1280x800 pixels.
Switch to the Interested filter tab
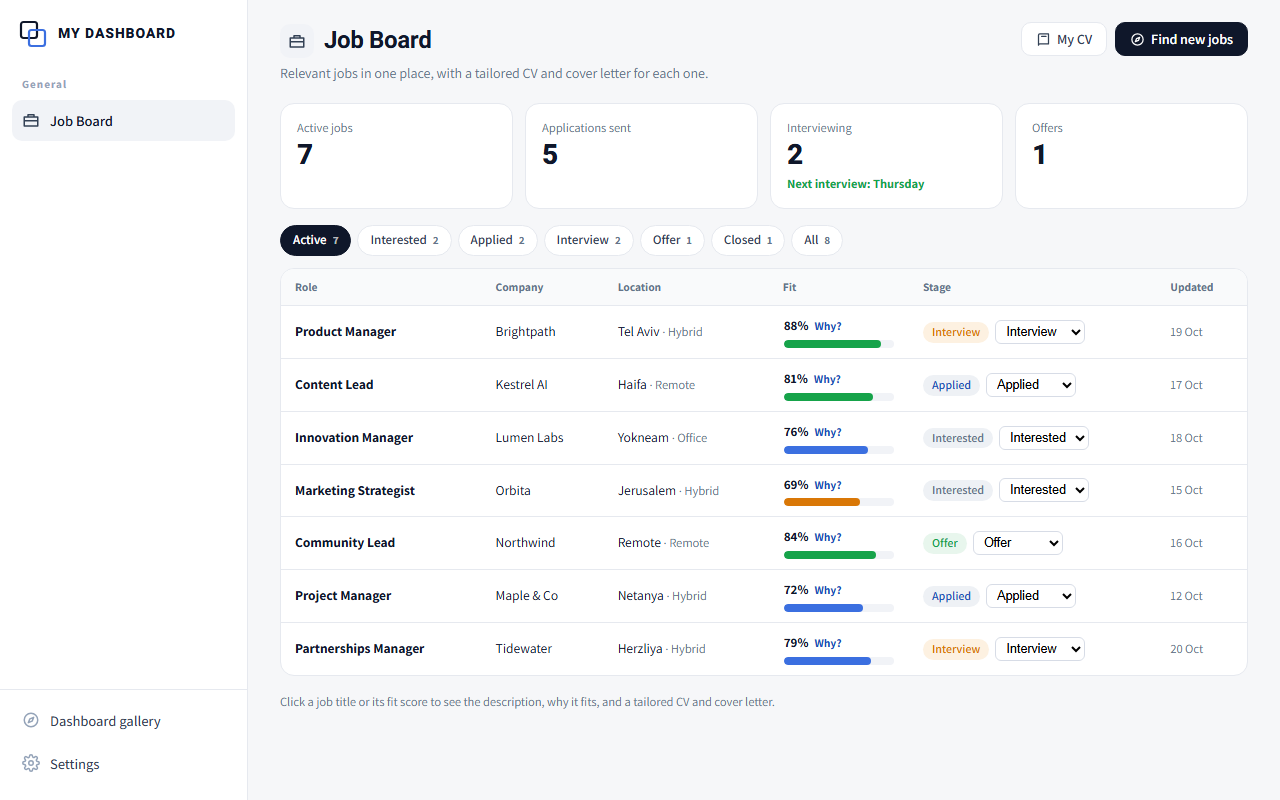tap(404, 240)
